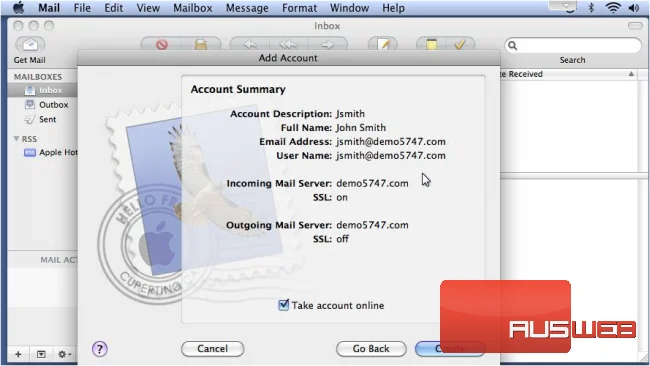Click the User Name value jsmith@demo5747.com
This screenshot has width=650, height=366.
[390, 155]
